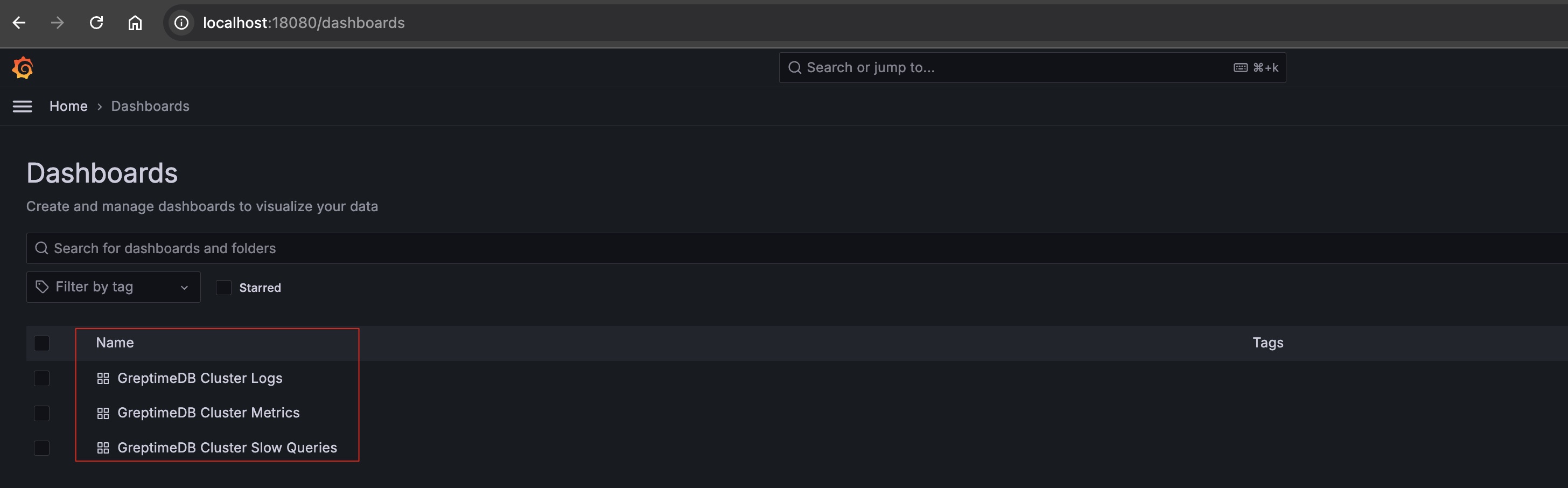Click the Name column header
This screenshot has width=1568, height=488.
[x=115, y=343]
